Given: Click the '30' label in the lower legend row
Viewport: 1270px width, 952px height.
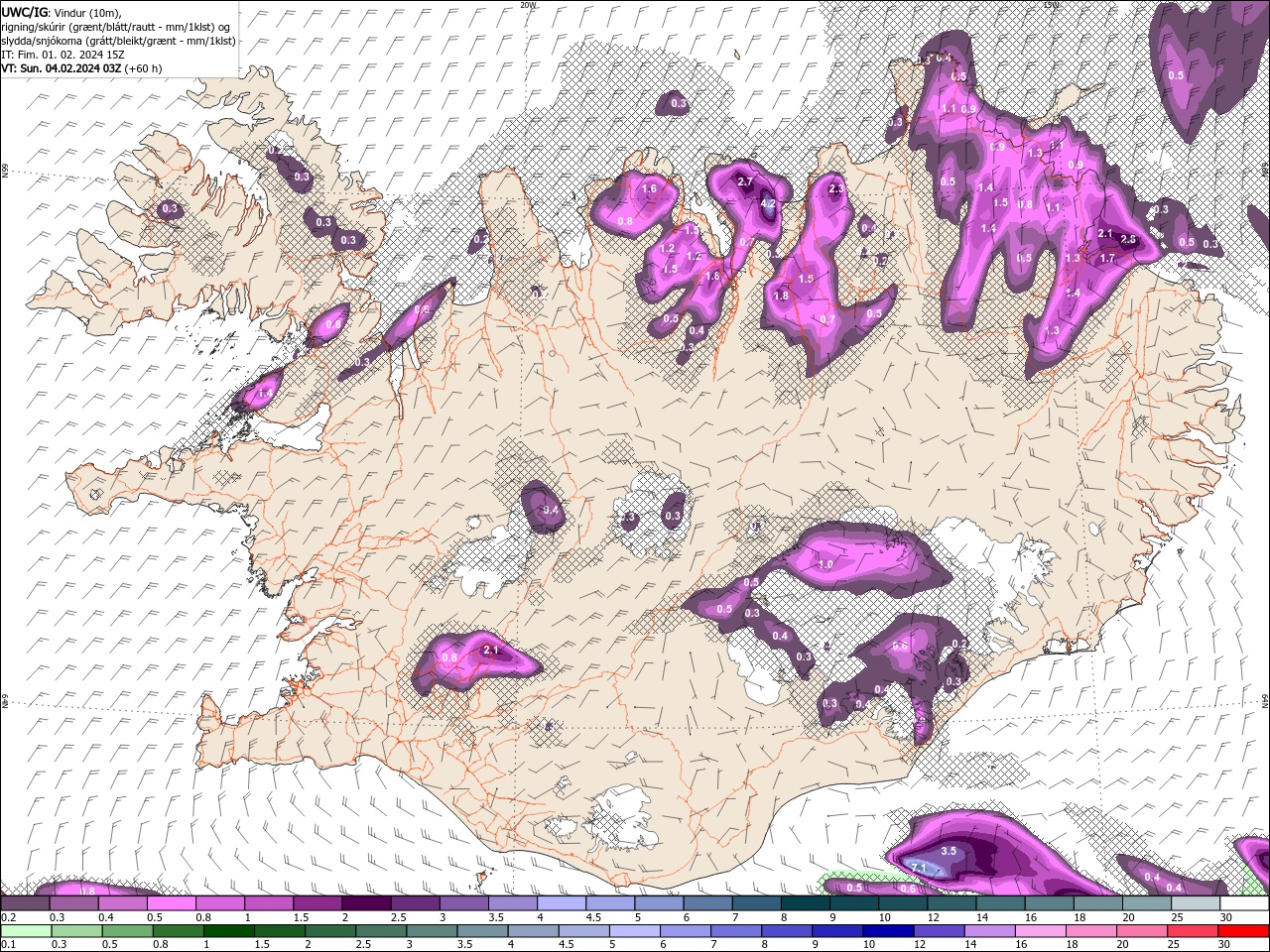Looking at the screenshot, I should pyautogui.click(x=1223, y=945).
